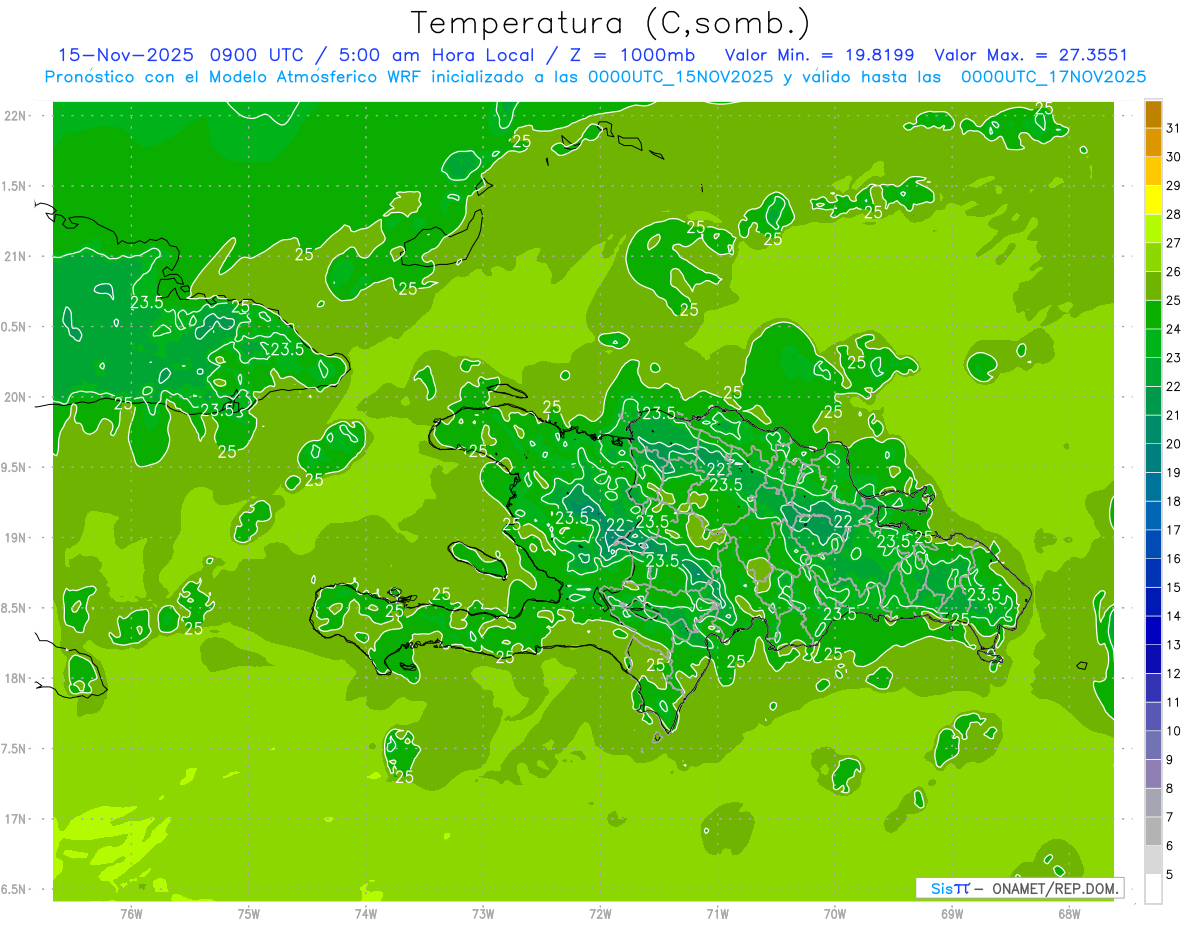Click the gray legend swatch between 6 and 7
The height and width of the screenshot is (927, 1200).
coord(1153,831)
